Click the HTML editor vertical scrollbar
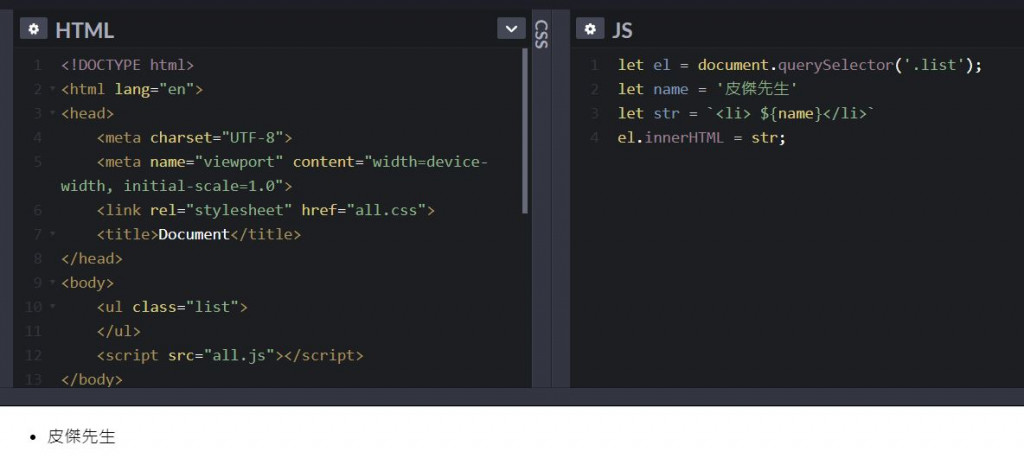 (525, 131)
